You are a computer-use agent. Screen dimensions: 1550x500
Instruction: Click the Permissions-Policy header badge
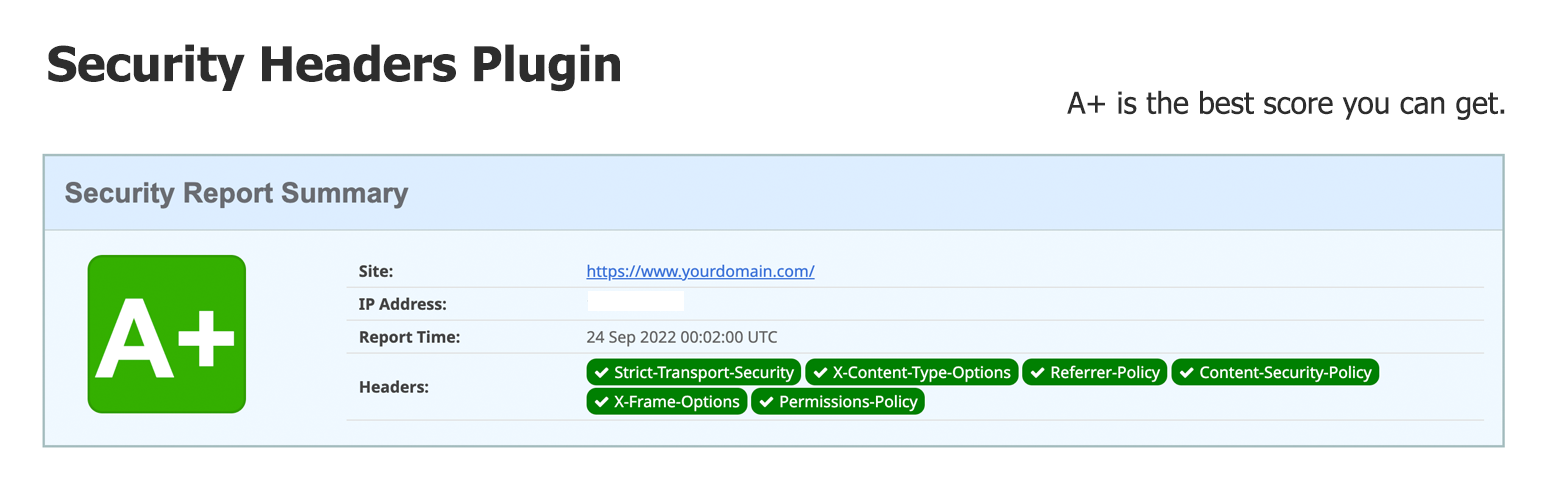(838, 402)
